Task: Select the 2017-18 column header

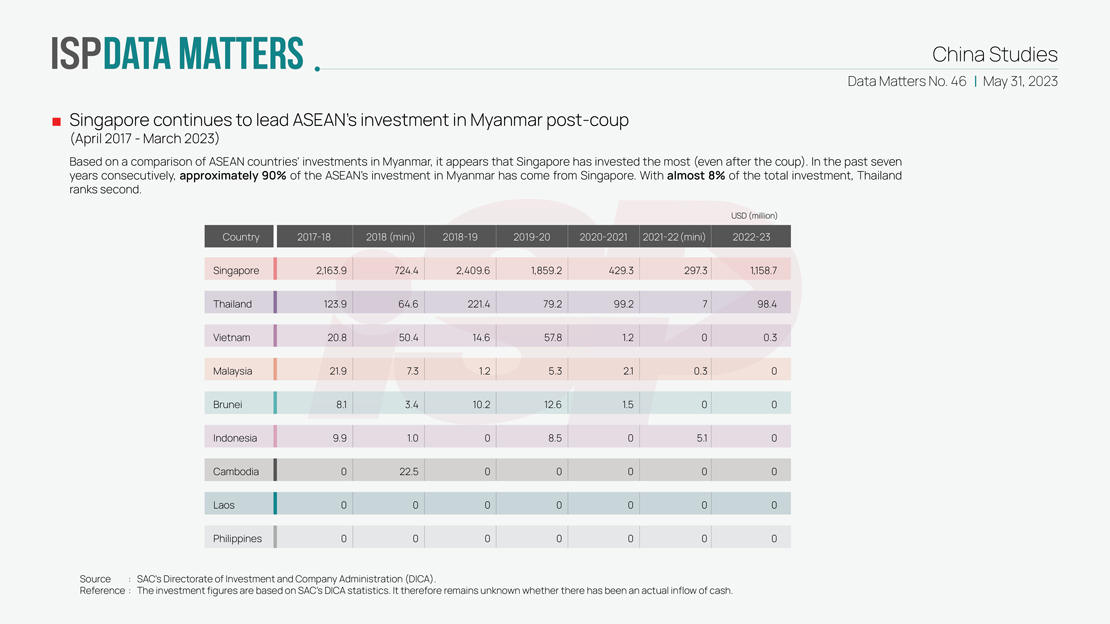Action: tap(314, 237)
